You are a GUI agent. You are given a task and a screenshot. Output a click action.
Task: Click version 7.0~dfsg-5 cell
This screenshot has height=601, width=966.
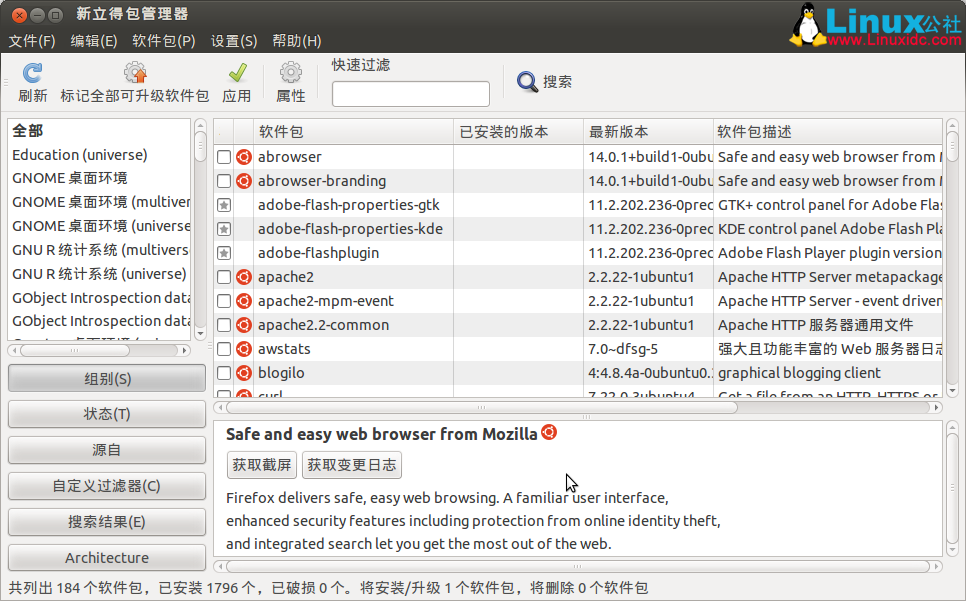(623, 349)
